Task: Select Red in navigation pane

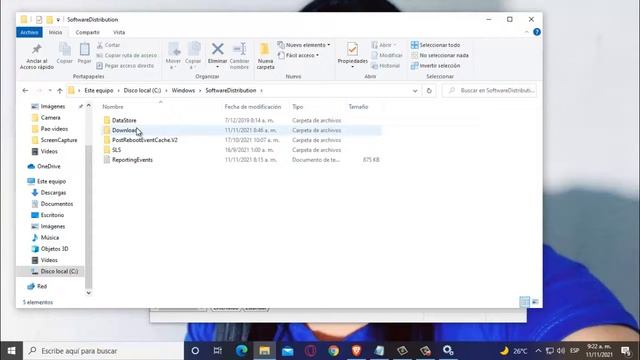Action: [x=42, y=287]
